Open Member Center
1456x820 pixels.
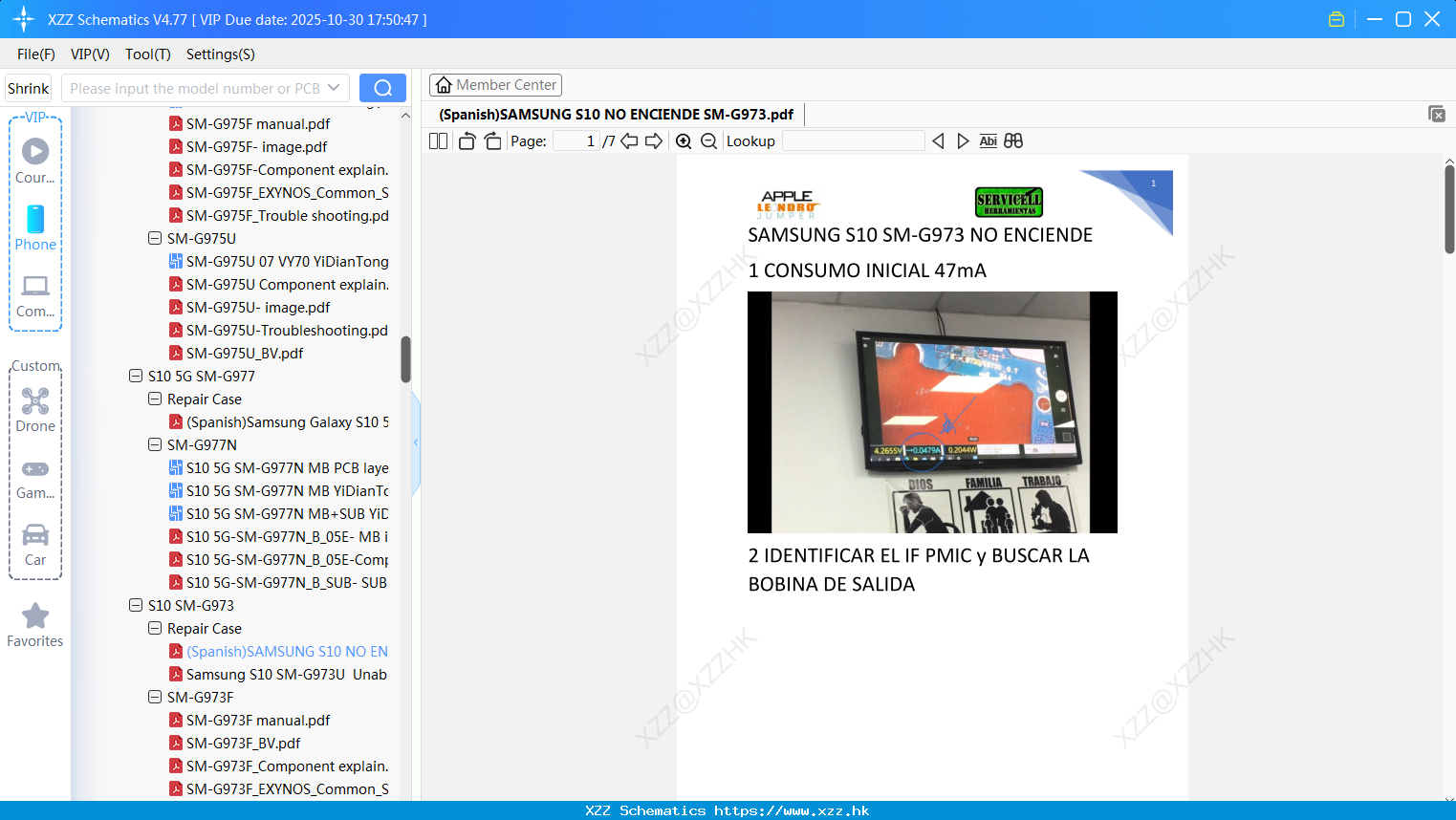point(495,85)
